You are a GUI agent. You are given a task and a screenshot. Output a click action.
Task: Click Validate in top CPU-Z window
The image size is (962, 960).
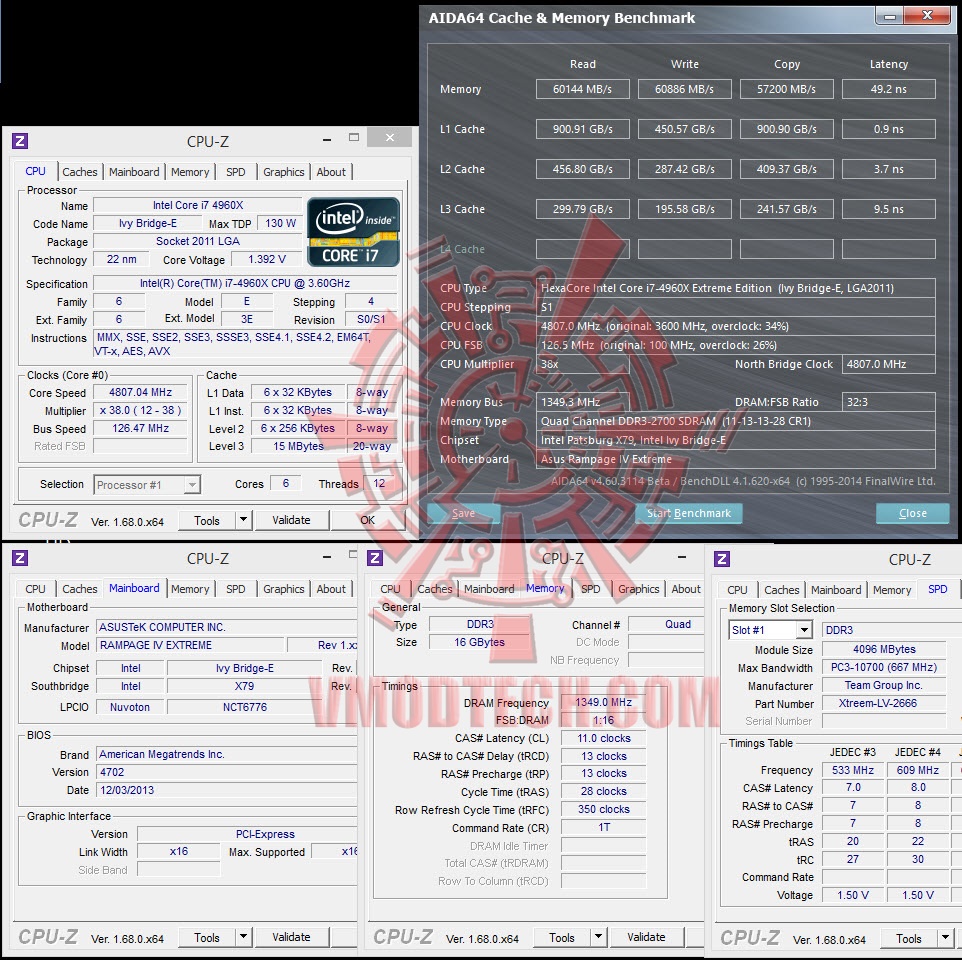point(291,520)
